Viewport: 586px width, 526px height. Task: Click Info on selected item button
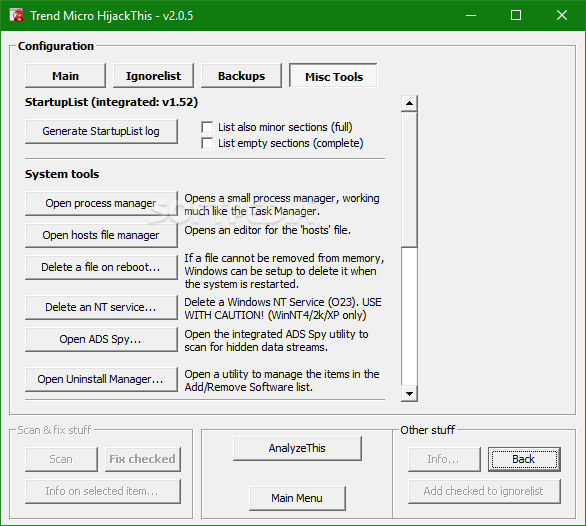102,491
